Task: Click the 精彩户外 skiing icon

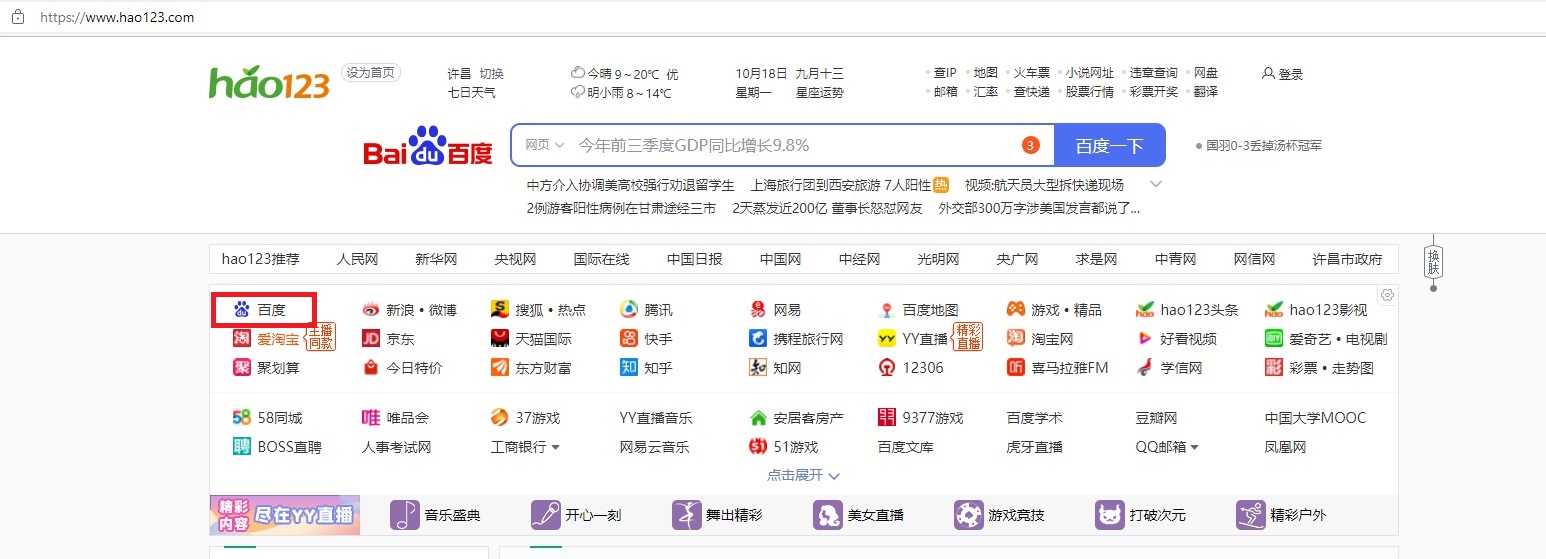Action: pos(1251,515)
